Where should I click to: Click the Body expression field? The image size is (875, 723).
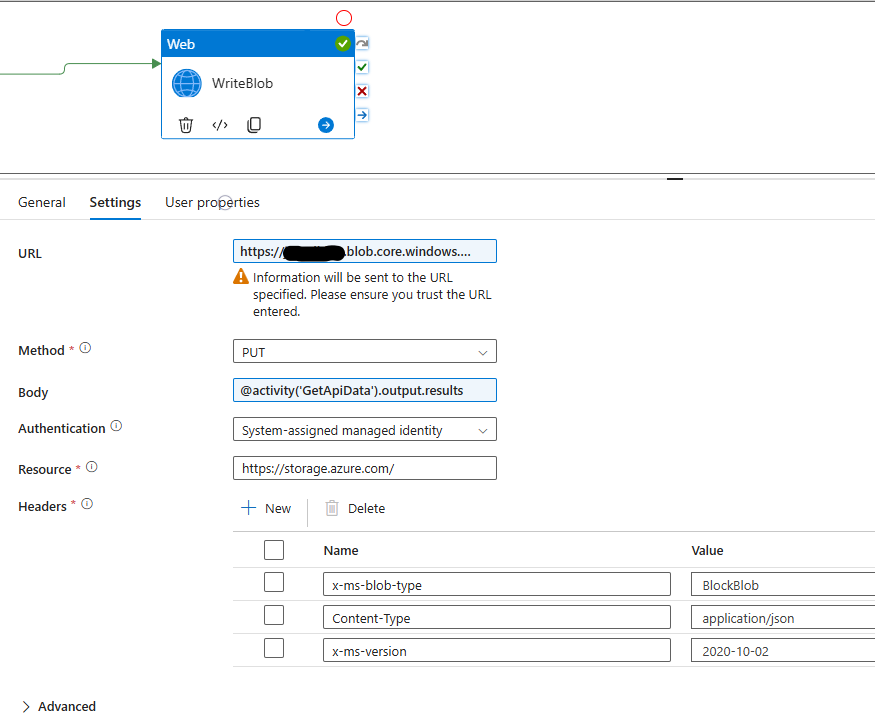coord(364,390)
